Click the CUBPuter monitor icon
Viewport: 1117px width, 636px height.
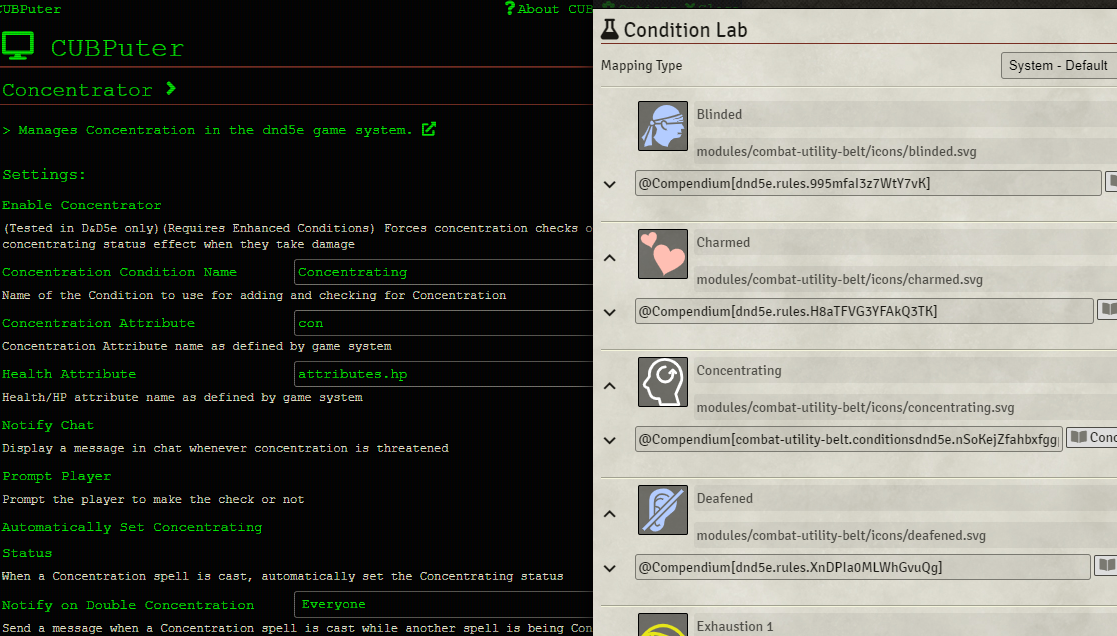(18, 46)
